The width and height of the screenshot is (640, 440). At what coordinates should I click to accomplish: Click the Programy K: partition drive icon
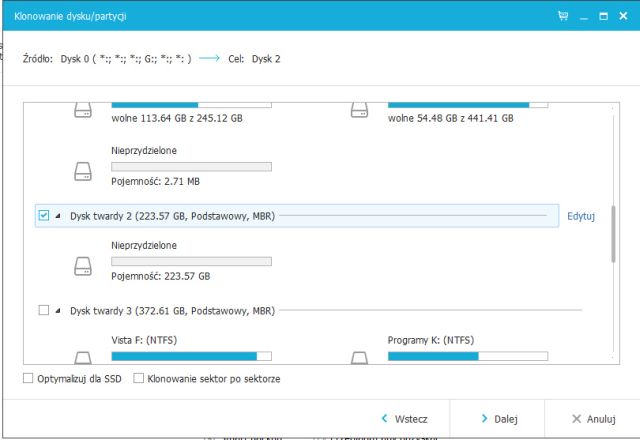coord(359,356)
